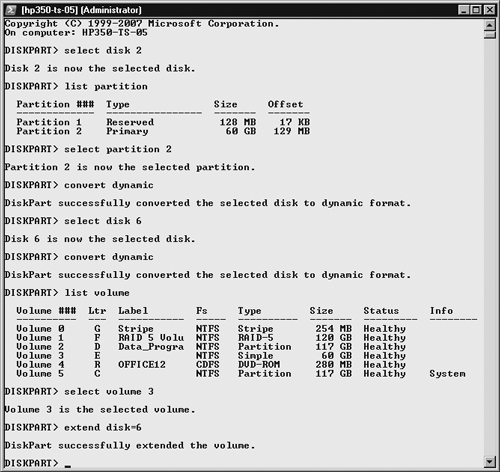Click the 'RAID-5' volume type
This screenshot has width=500, height=472.
(x=255, y=338)
